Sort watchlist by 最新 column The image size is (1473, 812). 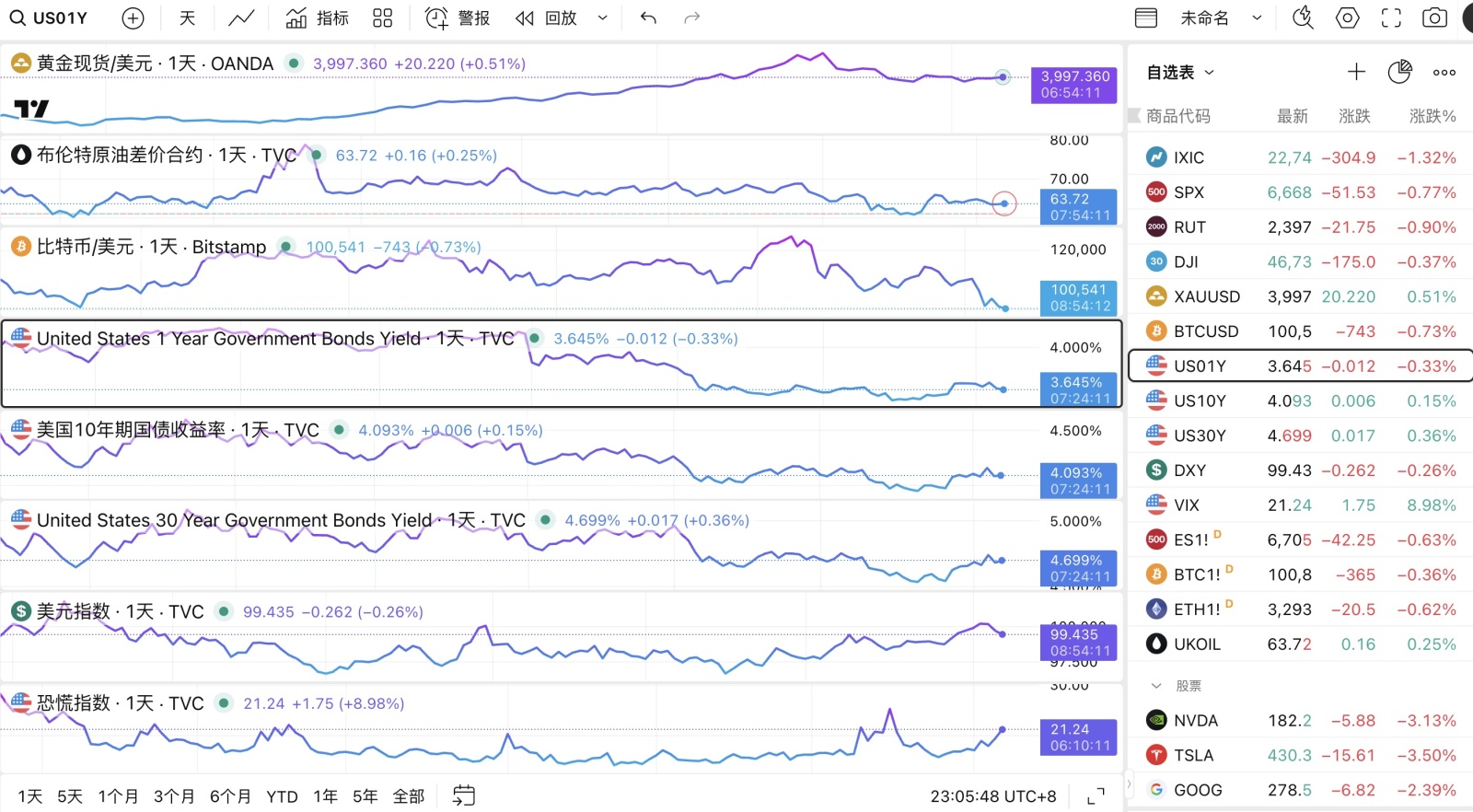[1292, 116]
